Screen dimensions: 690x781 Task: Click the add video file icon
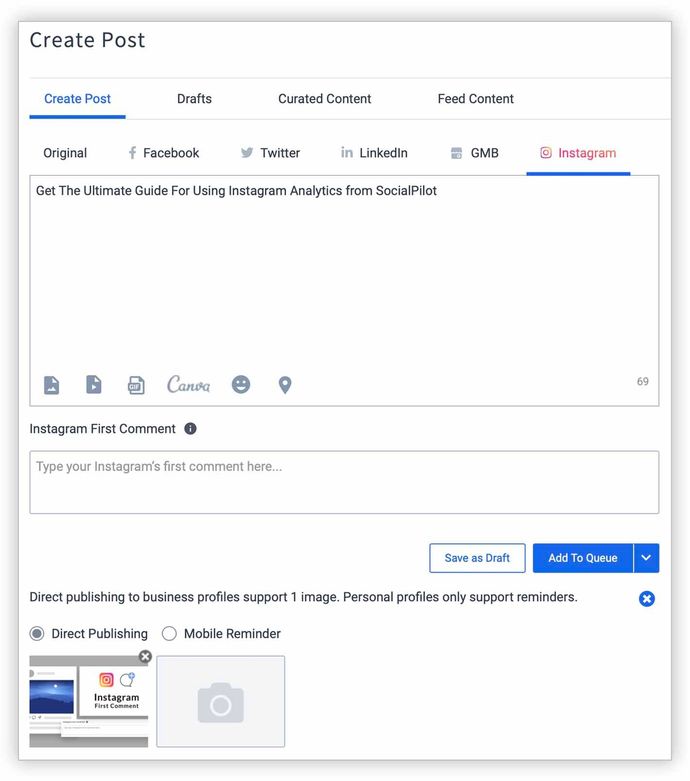coord(93,385)
